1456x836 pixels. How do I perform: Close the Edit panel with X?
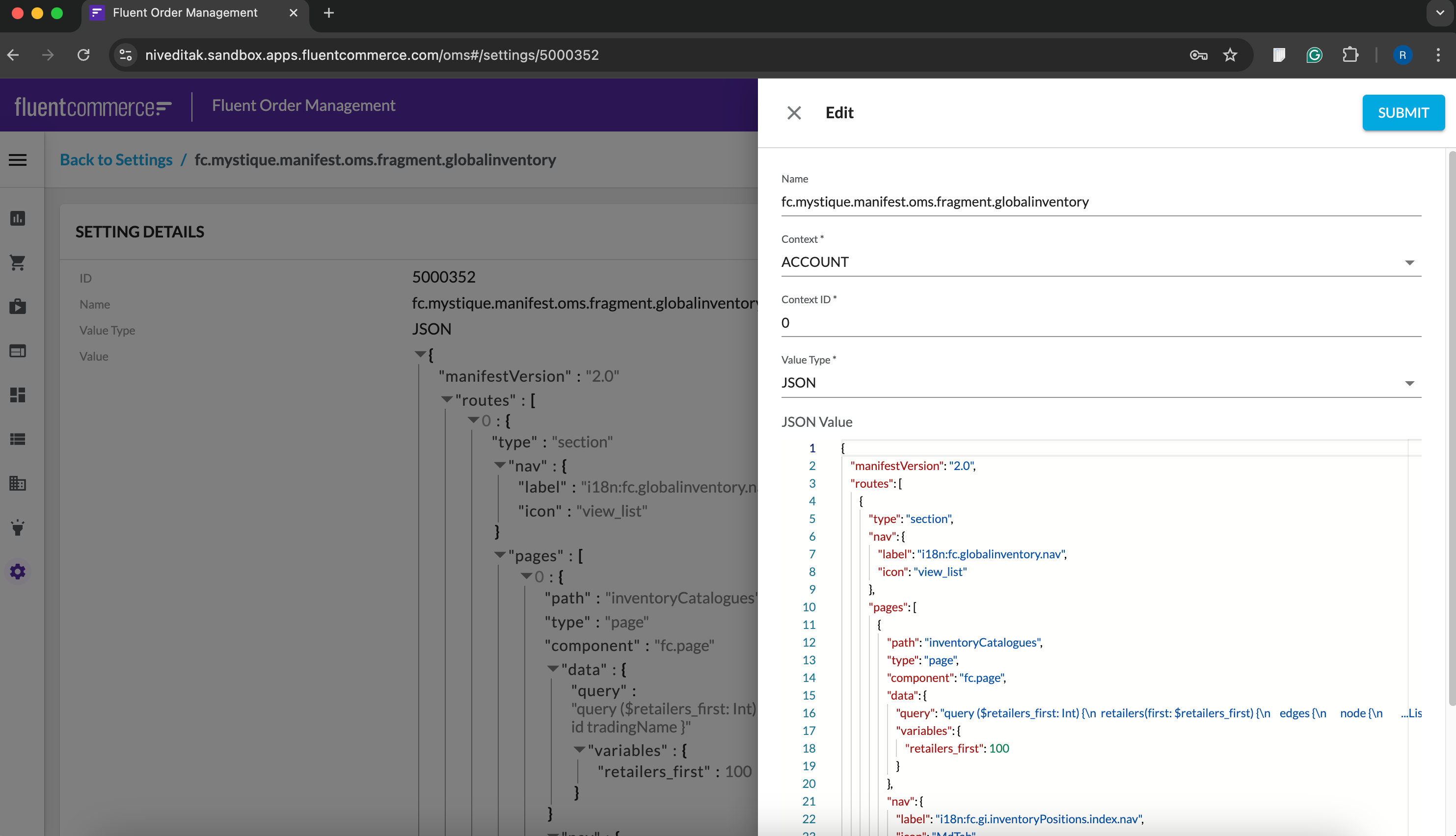pos(794,112)
